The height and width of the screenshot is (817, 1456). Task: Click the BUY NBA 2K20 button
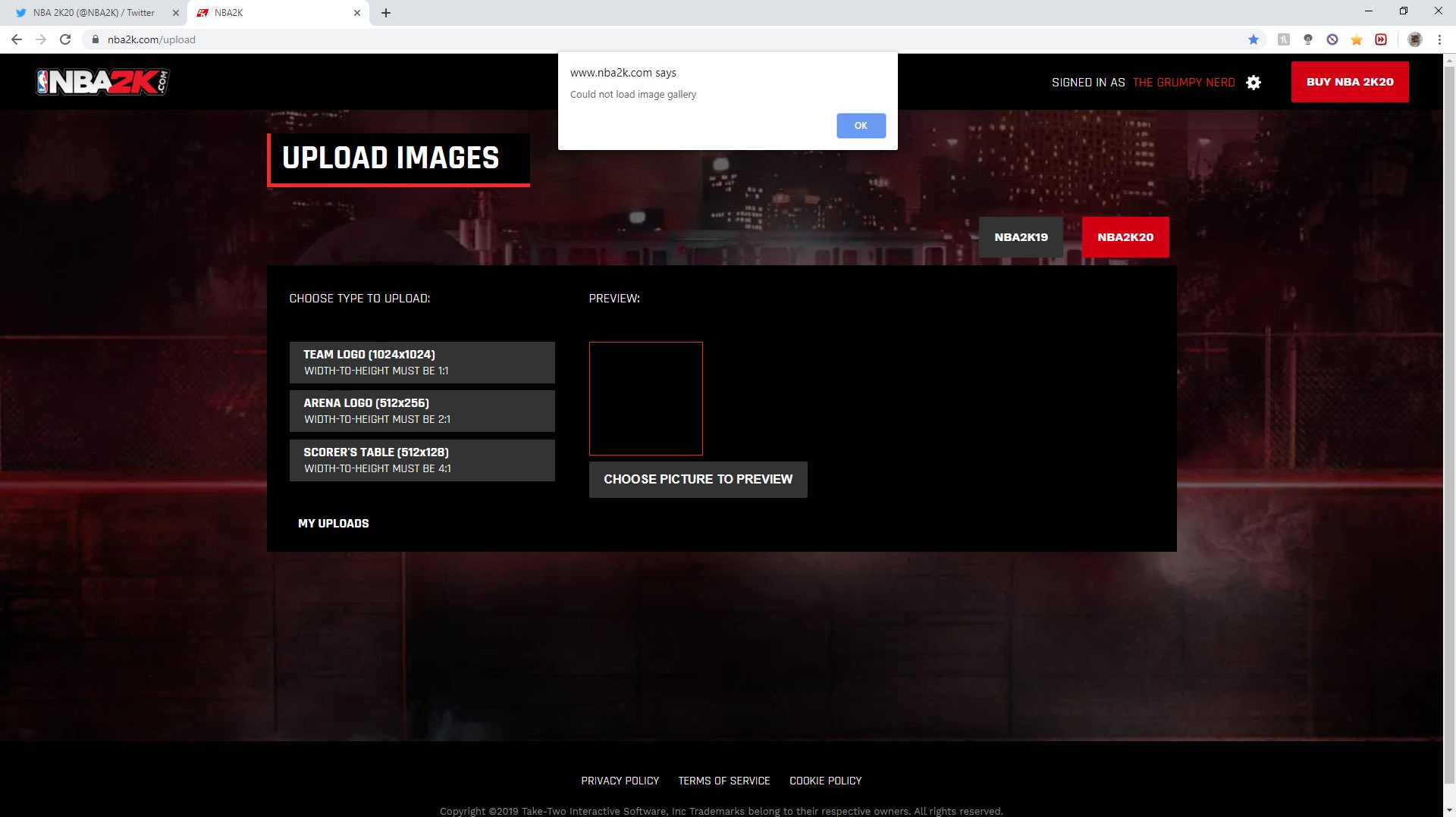[1350, 82]
